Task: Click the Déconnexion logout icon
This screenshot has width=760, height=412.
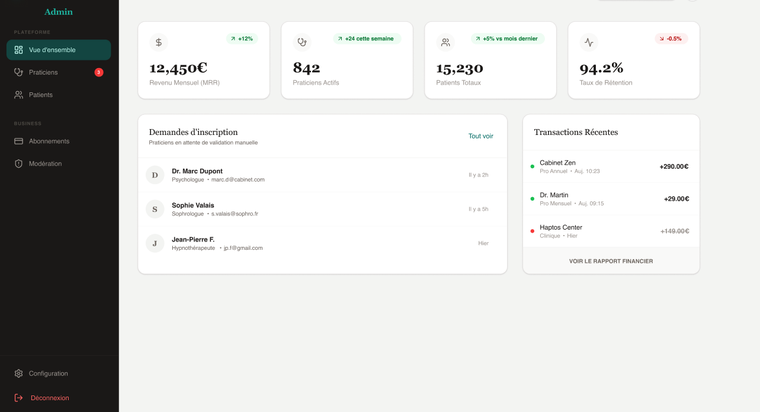Action: click(18, 397)
